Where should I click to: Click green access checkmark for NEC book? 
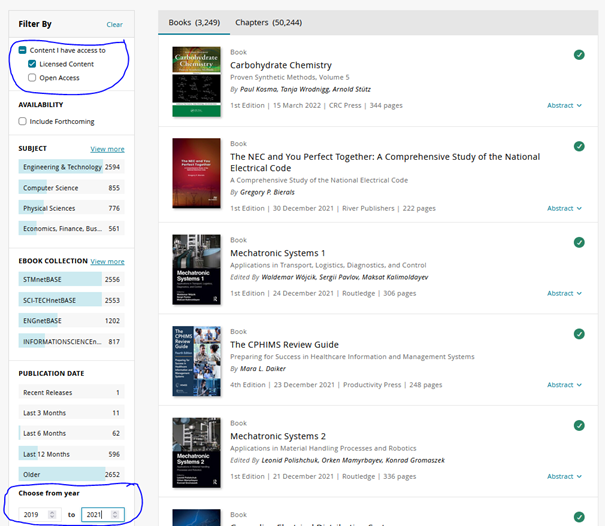click(579, 146)
